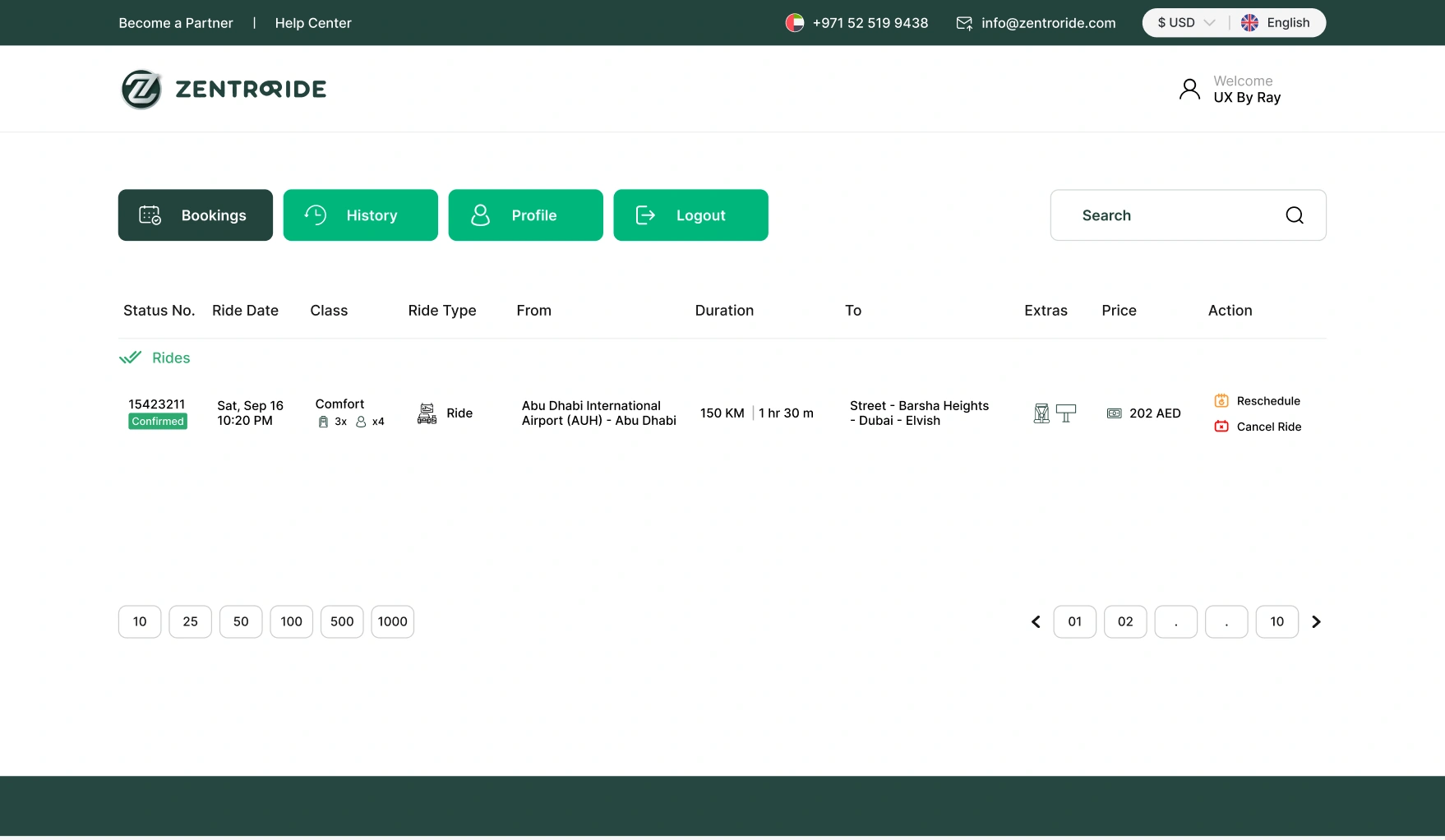Show 500 rows per page

click(x=342, y=622)
